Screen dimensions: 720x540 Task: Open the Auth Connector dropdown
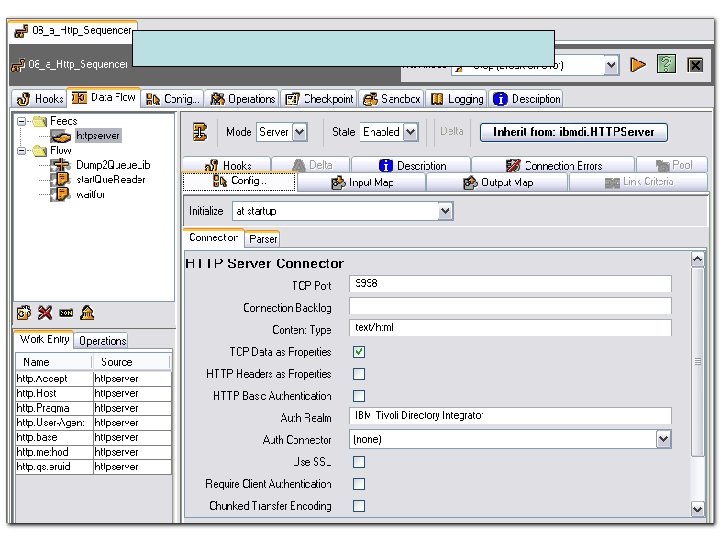coord(664,439)
